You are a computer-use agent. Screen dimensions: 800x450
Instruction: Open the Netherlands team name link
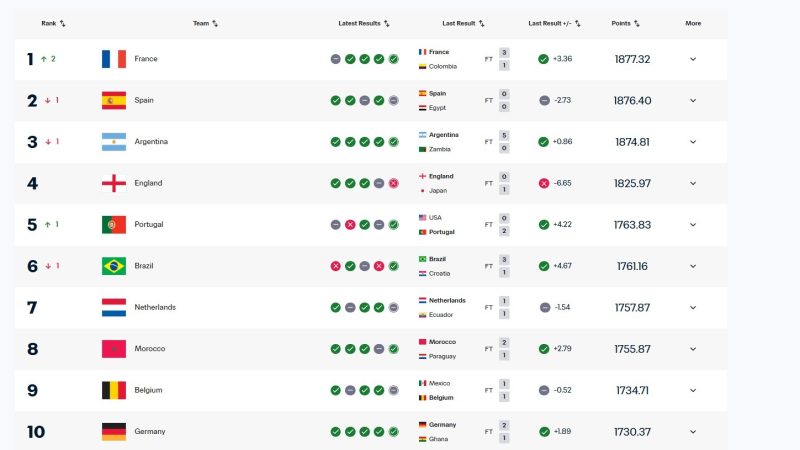(154, 308)
